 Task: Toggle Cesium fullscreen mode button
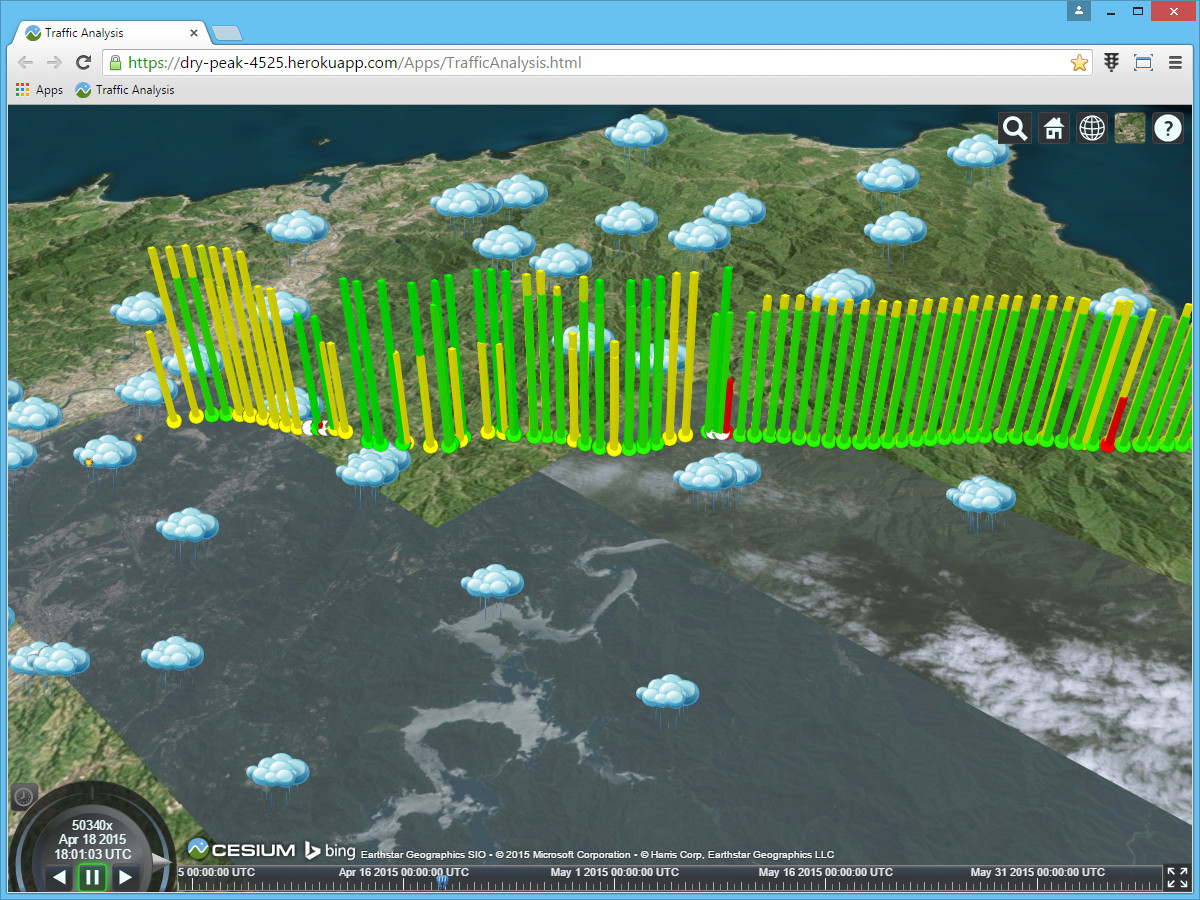click(1177, 878)
